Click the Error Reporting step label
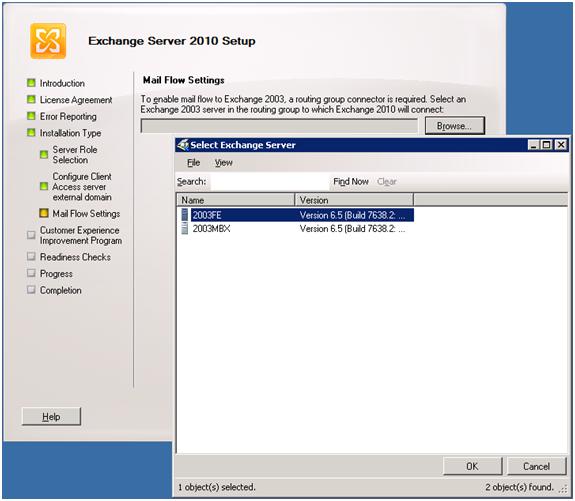The width and height of the screenshot is (575, 501). pyautogui.click(x=68, y=116)
